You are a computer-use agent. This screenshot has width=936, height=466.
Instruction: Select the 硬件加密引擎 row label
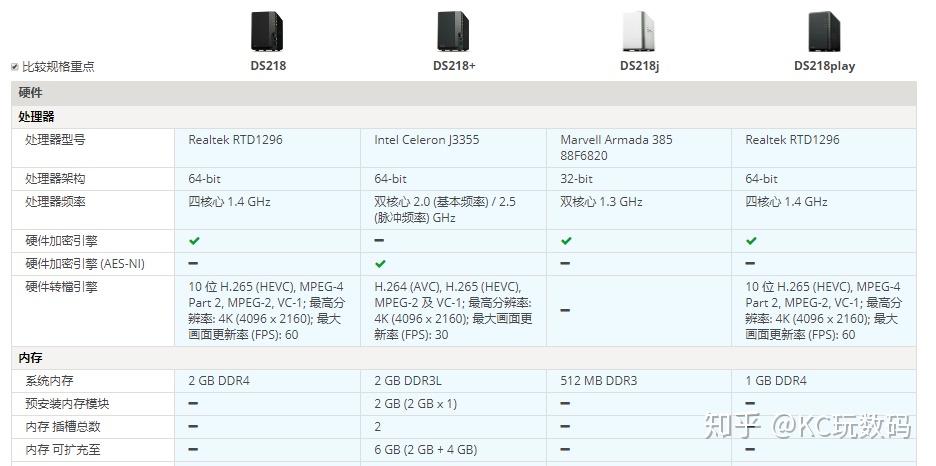pyautogui.click(x=61, y=241)
